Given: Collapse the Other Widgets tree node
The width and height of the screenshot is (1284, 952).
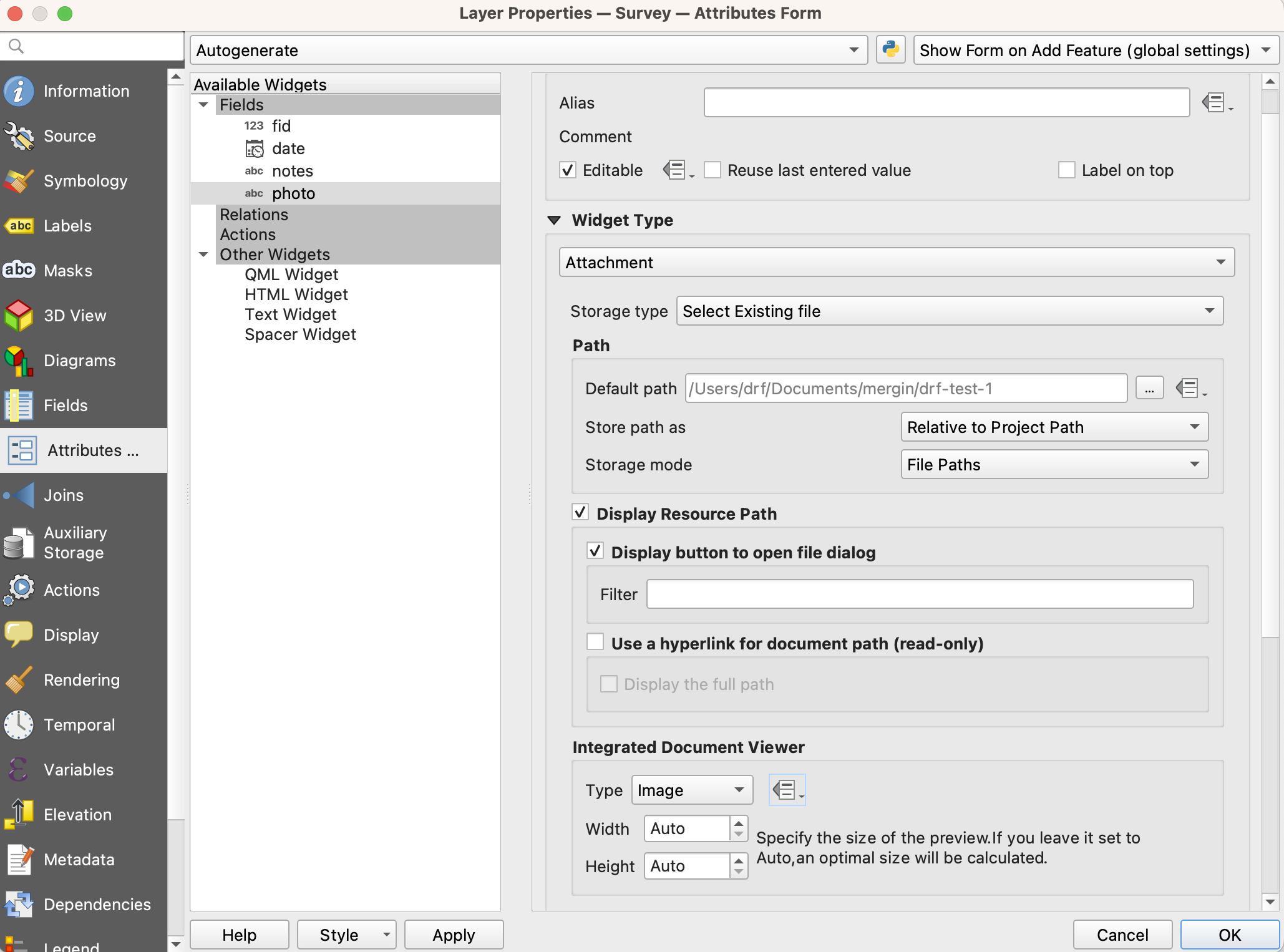Looking at the screenshot, I should (203, 255).
